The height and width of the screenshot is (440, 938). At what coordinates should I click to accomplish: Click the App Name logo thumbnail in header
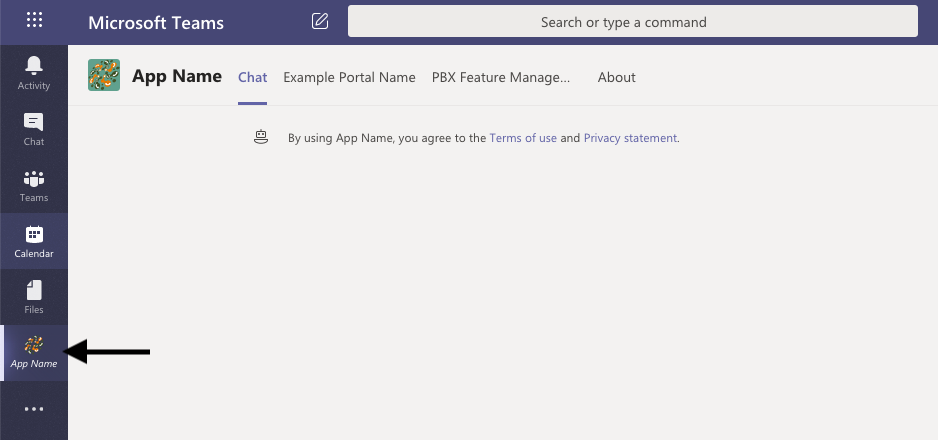[103, 75]
